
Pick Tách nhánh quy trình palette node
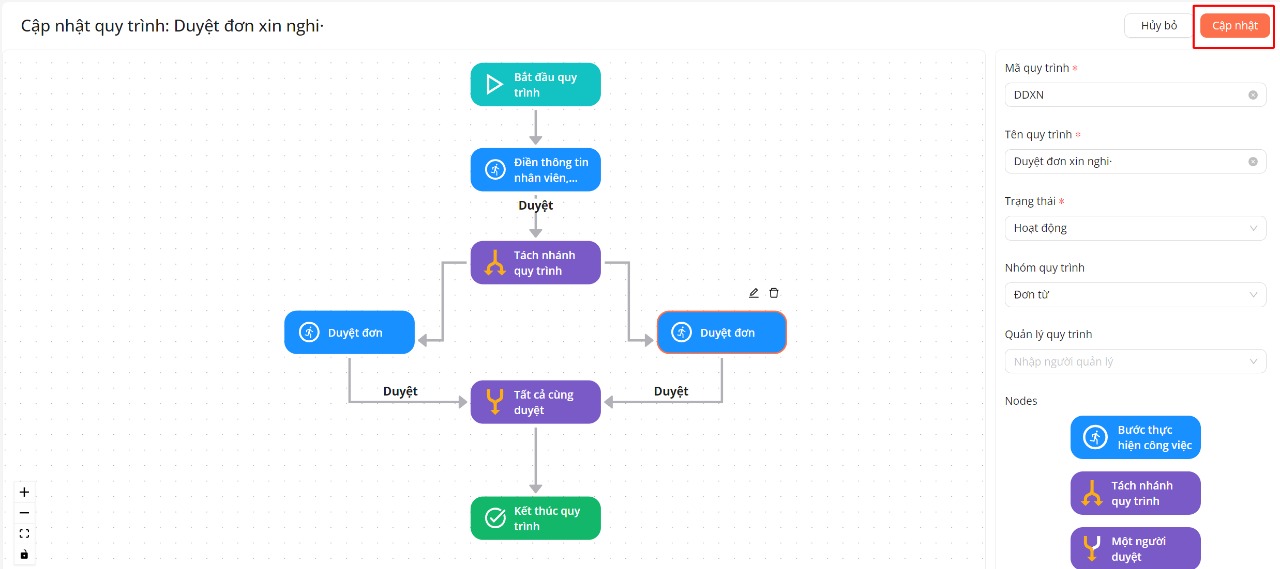[x=1135, y=493]
